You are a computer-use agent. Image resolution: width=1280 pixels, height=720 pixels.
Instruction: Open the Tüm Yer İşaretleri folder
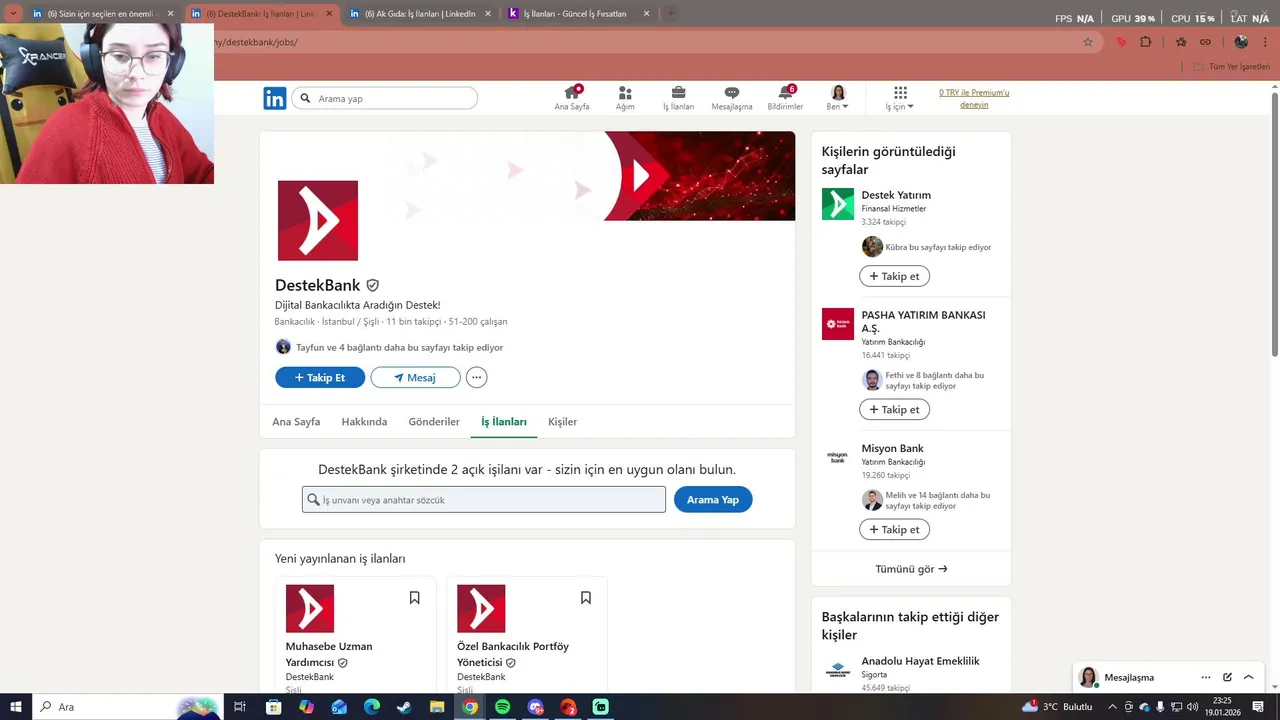(x=1232, y=66)
